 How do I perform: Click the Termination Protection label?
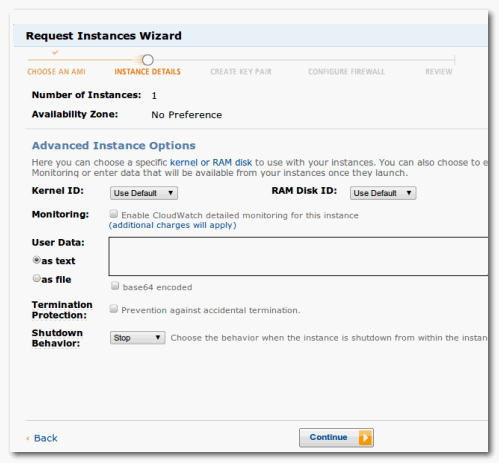[x=62, y=310]
